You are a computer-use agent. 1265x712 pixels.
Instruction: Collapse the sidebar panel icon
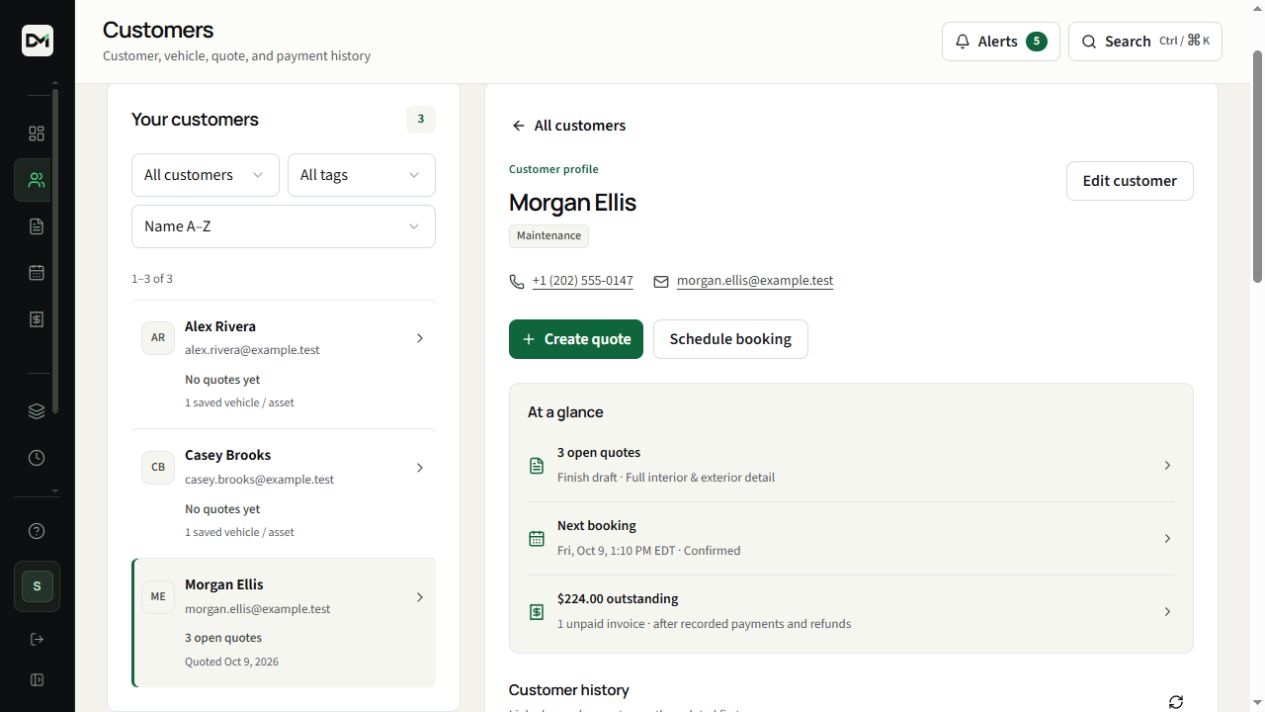pos(37,680)
